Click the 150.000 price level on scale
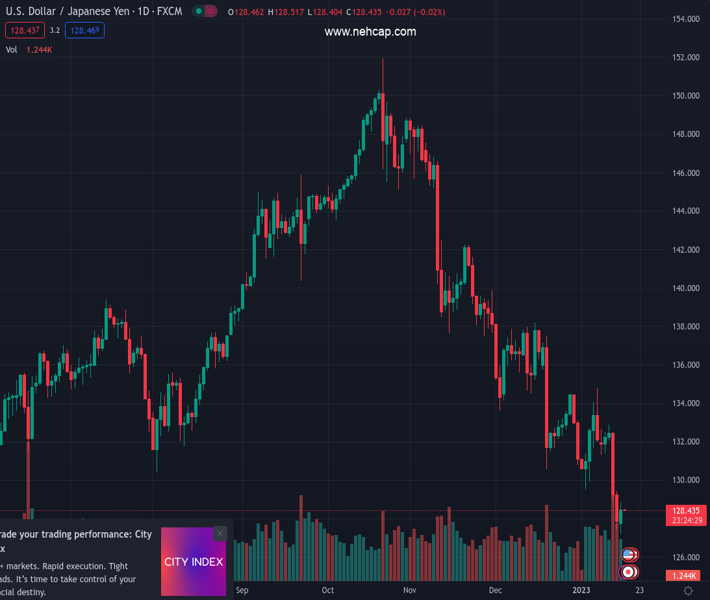Image resolution: width=710 pixels, height=600 pixels. tap(685, 96)
